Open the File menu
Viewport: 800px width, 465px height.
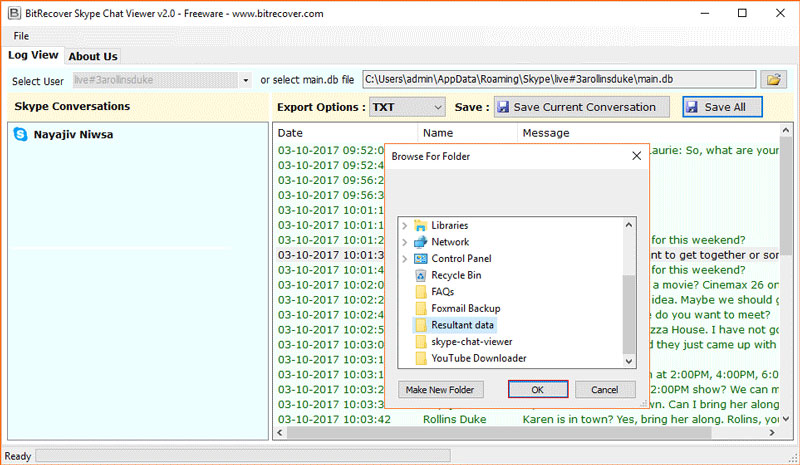coord(21,36)
